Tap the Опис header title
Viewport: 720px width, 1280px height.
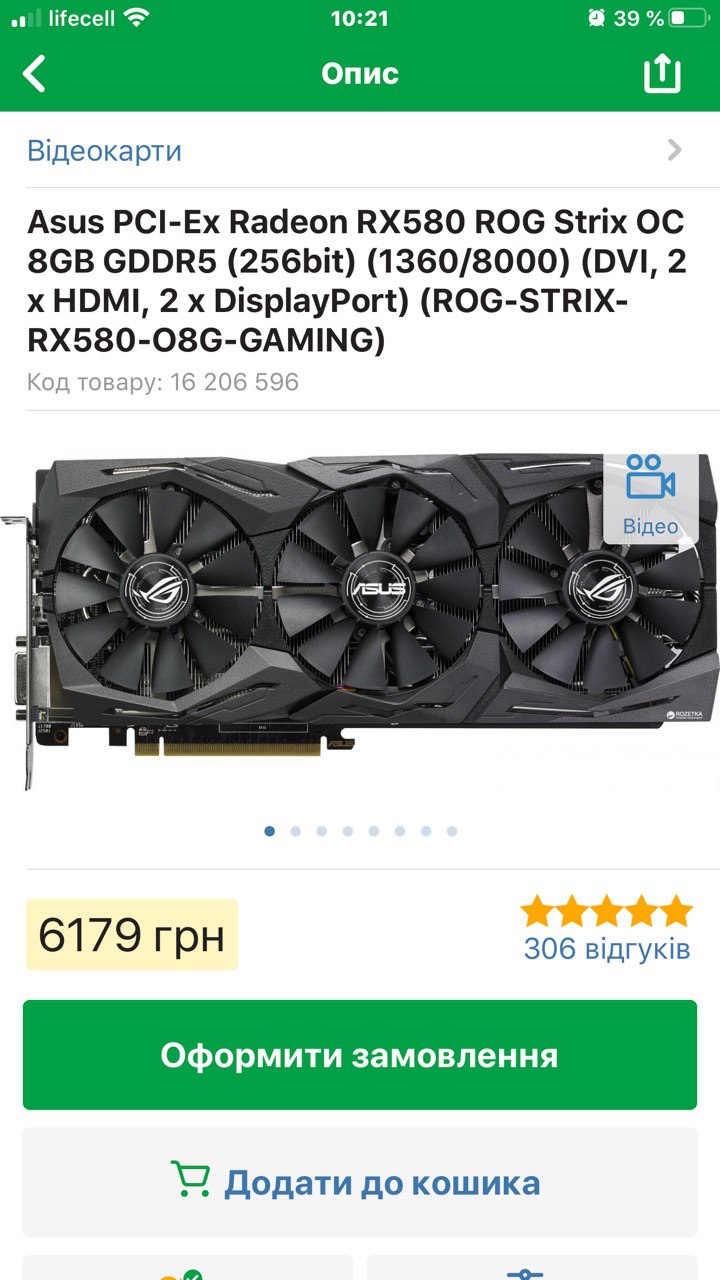click(360, 73)
